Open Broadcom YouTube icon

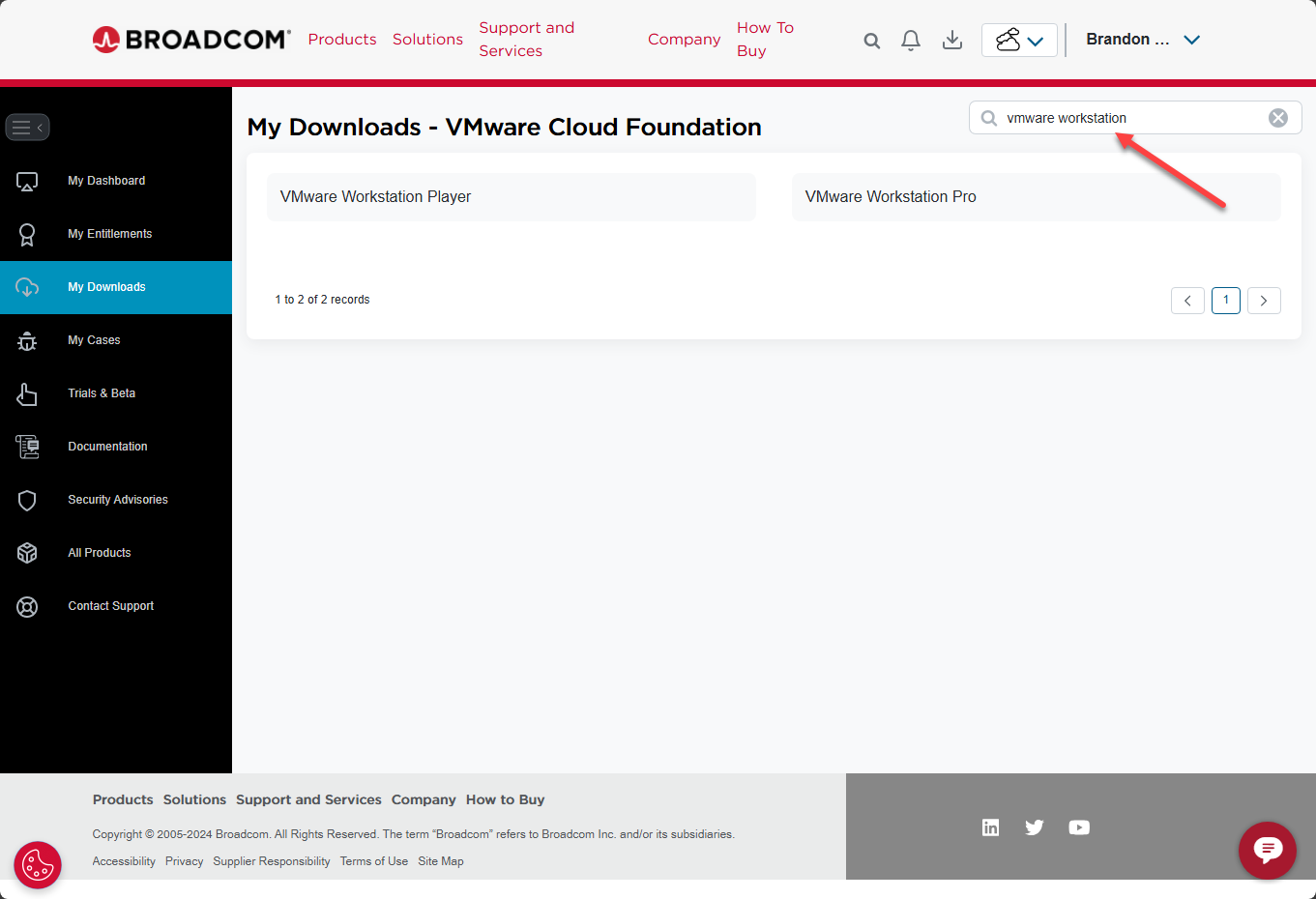1079,827
